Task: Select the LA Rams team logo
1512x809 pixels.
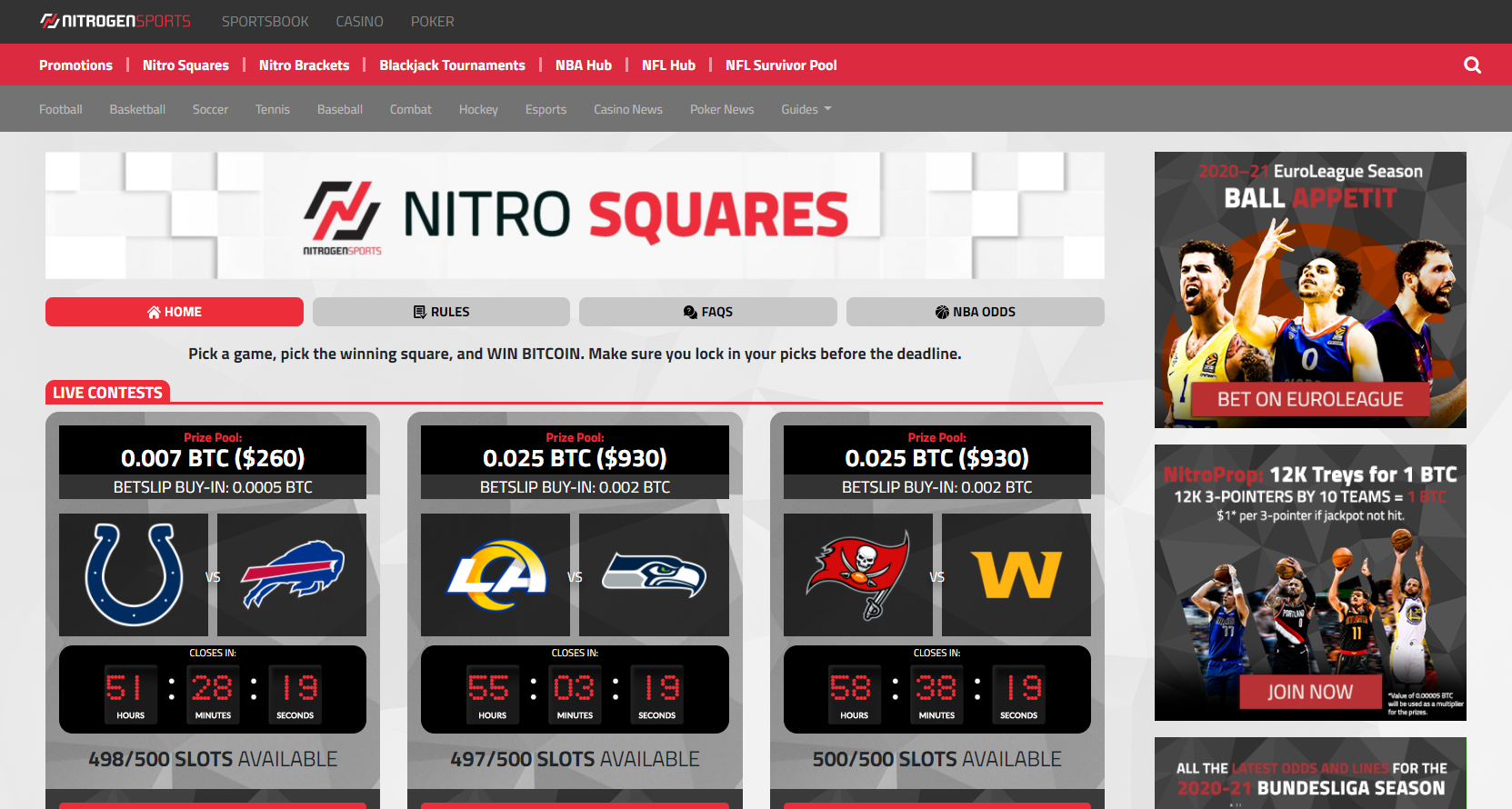Action: tap(496, 574)
